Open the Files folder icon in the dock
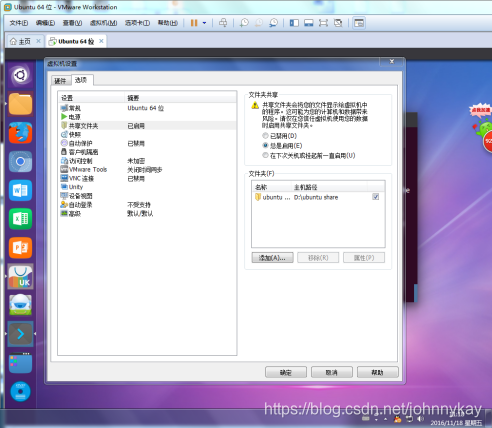 [x=21, y=104]
